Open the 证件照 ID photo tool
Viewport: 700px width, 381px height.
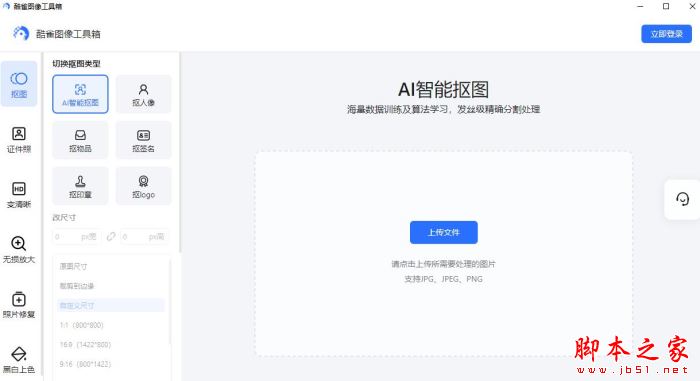[x=19, y=139]
